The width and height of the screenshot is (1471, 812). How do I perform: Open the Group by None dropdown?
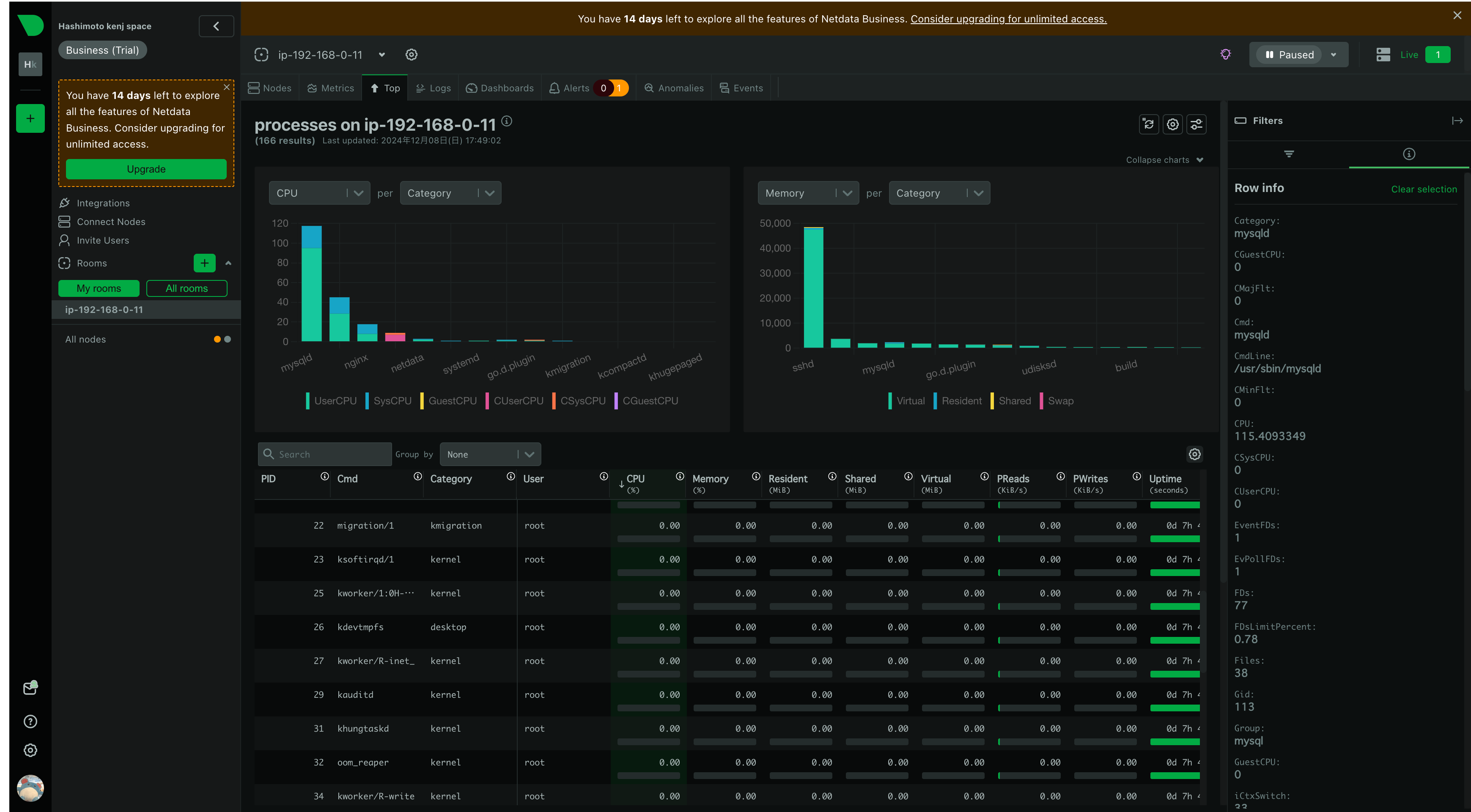[490, 455]
